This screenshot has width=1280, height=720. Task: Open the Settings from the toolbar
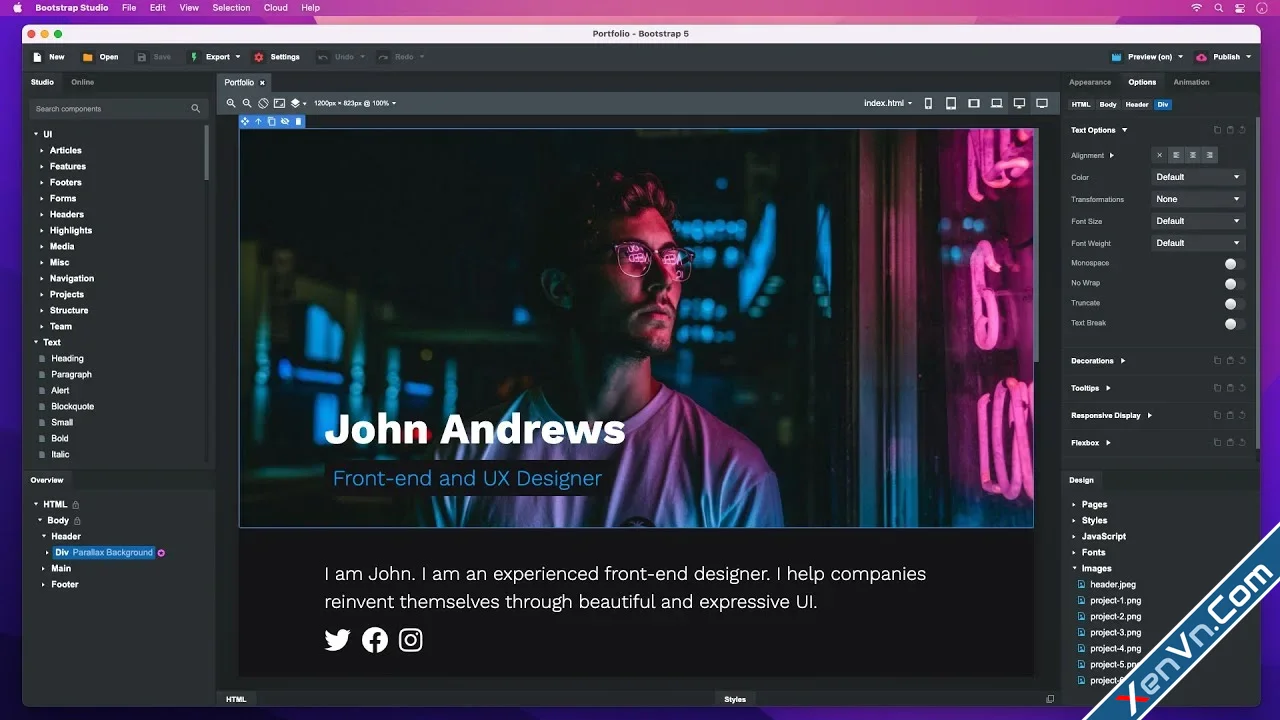[x=277, y=57]
